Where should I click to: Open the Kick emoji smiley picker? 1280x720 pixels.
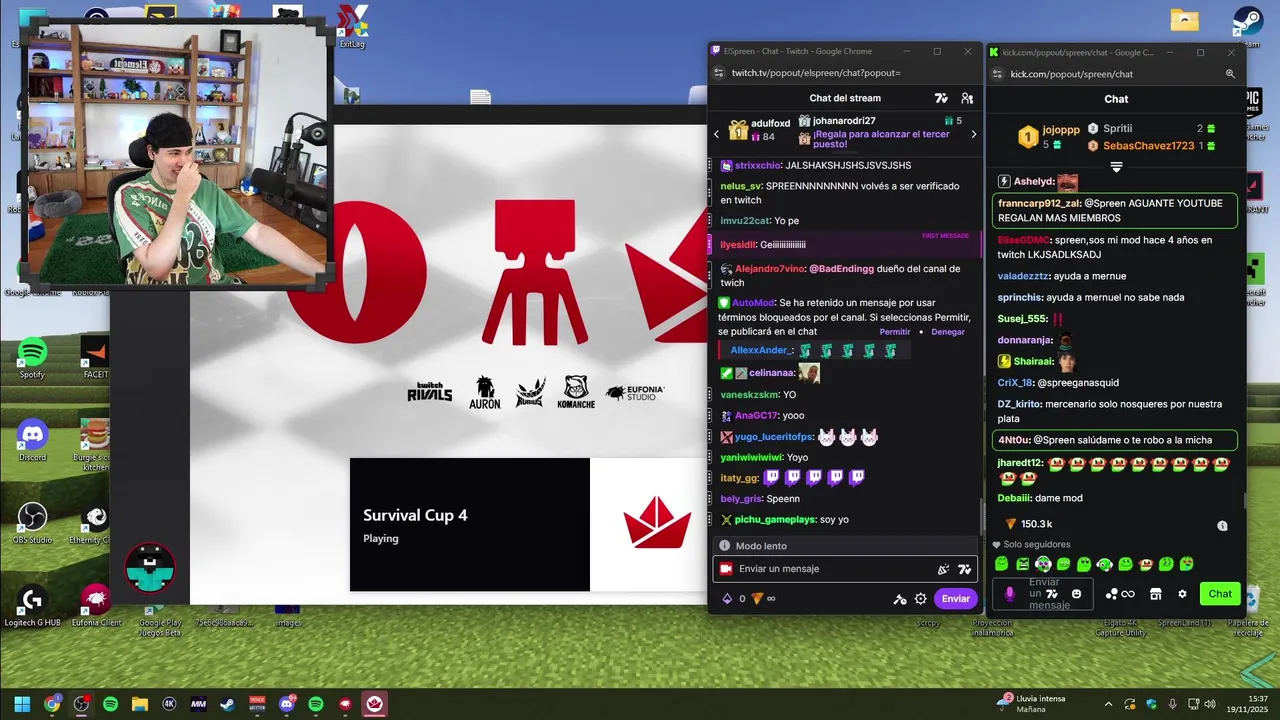1076,594
